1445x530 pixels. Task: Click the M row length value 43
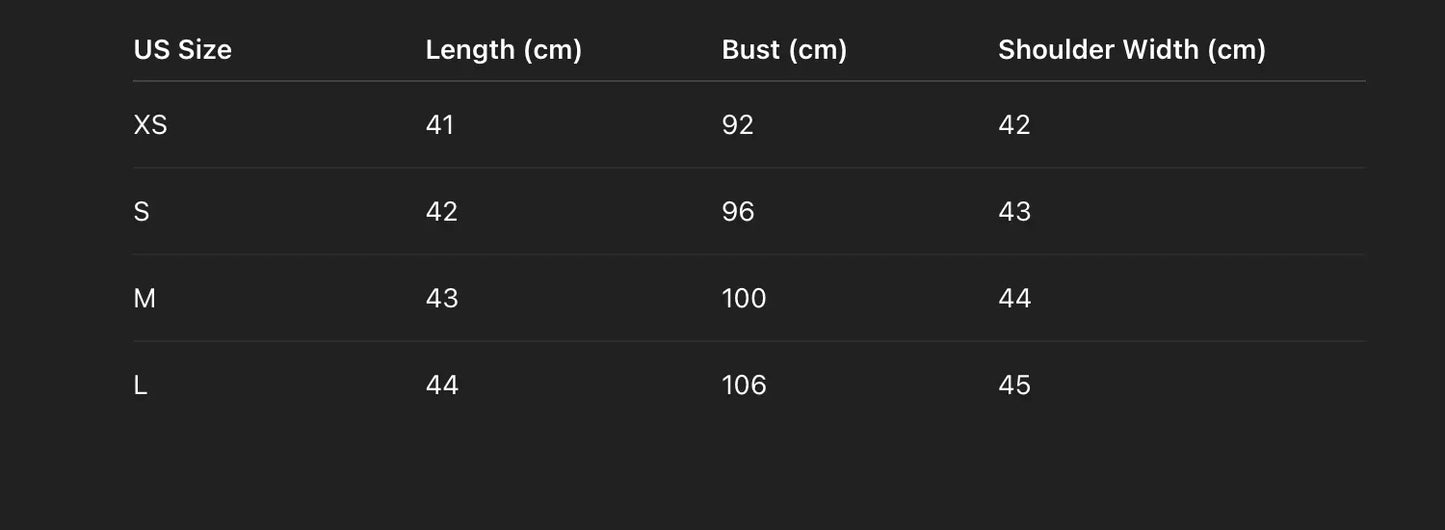tap(441, 299)
